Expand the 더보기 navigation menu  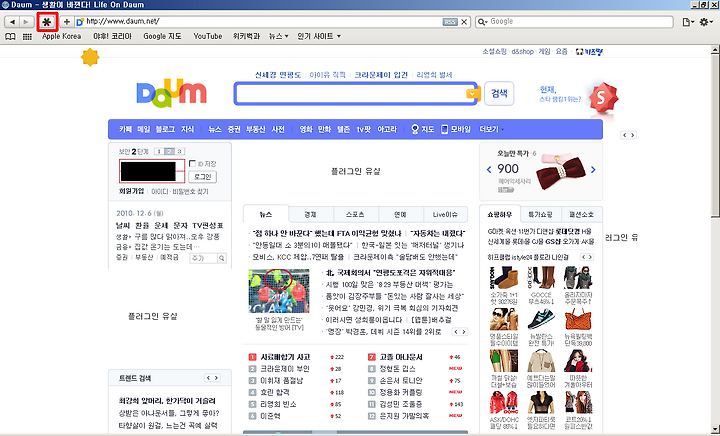(491, 129)
